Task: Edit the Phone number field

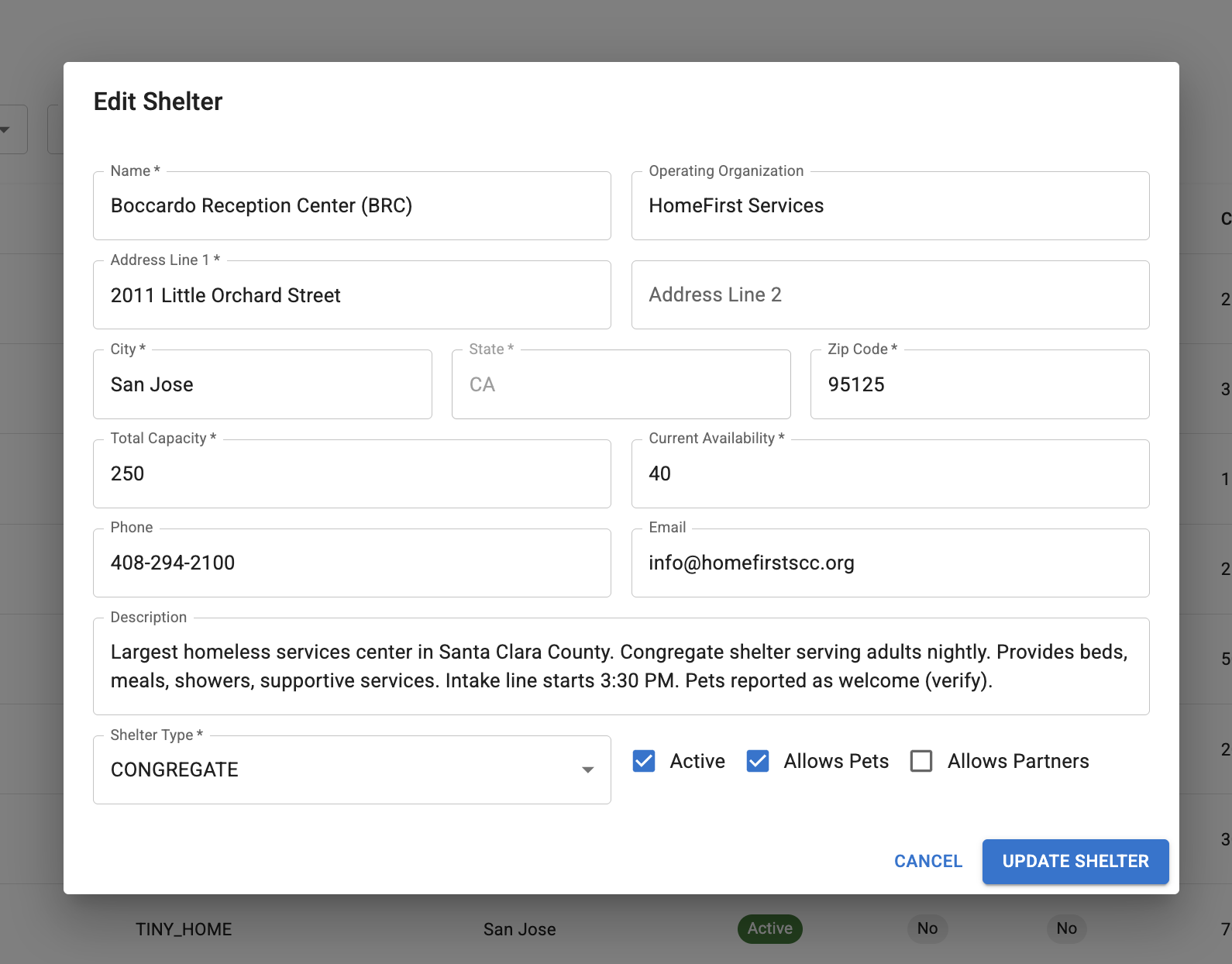Action: click(352, 563)
